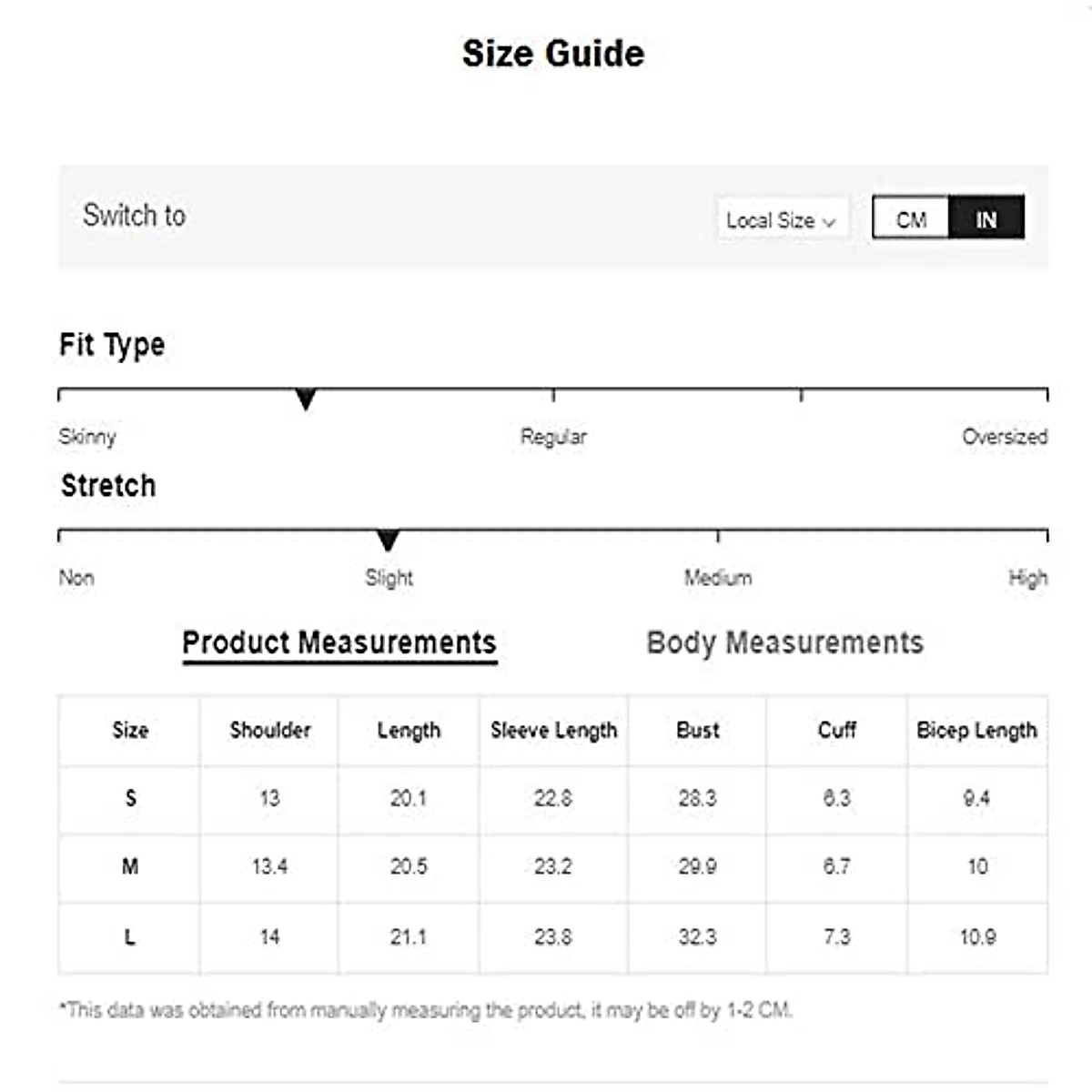This screenshot has height=1092, width=1092.
Task: Switch units to CM
Action: [910, 219]
